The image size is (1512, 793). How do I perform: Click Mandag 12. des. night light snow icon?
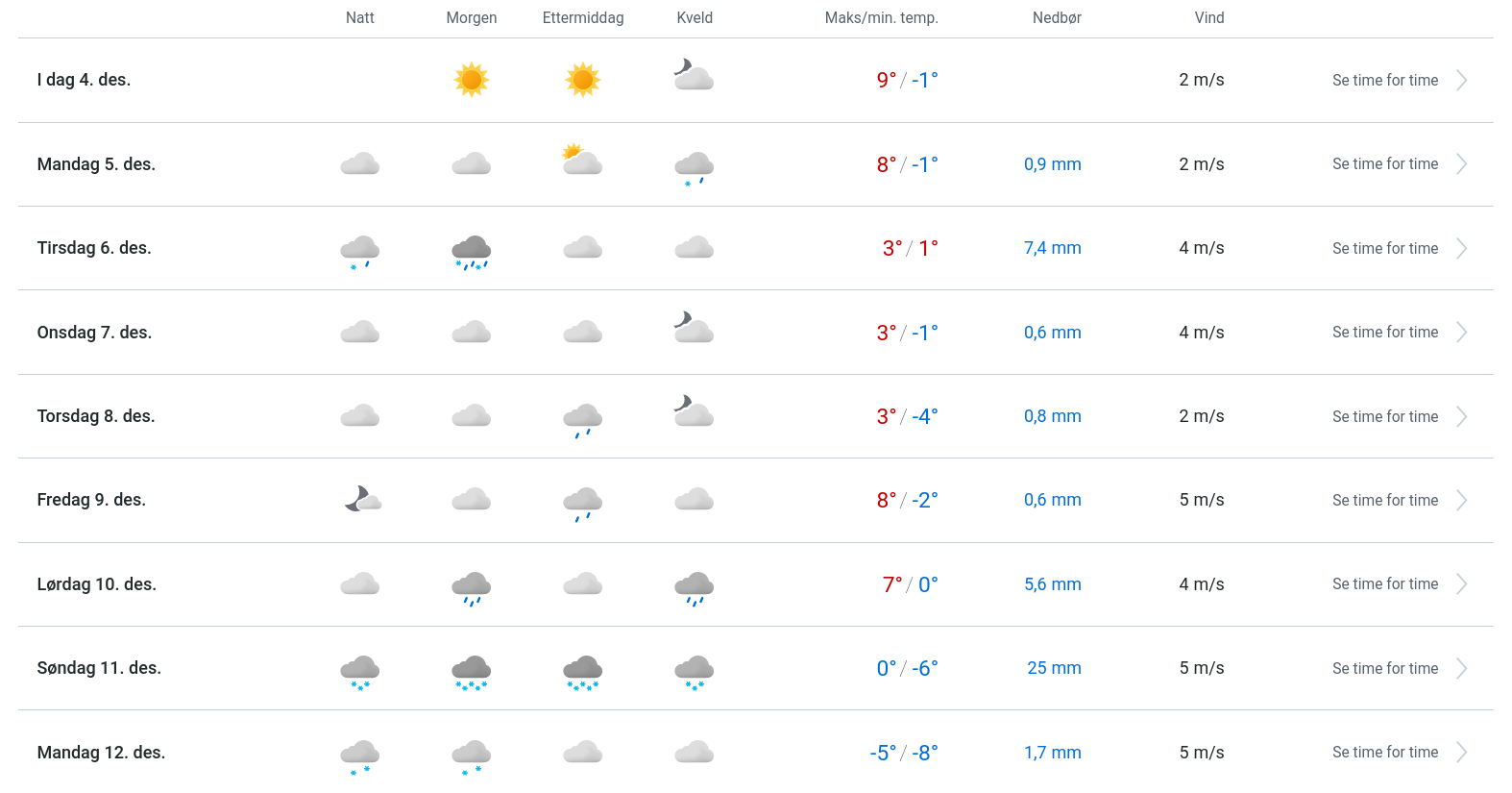(360, 755)
